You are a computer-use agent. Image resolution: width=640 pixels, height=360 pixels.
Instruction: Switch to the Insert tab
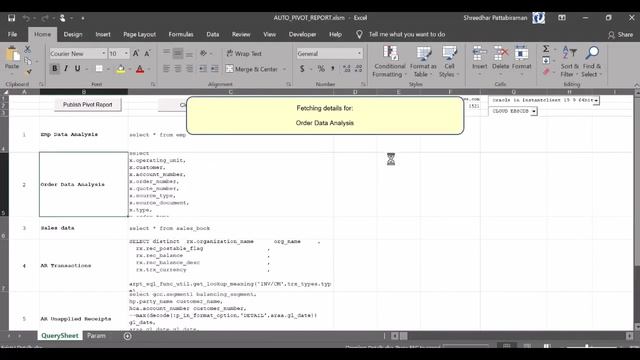103,34
